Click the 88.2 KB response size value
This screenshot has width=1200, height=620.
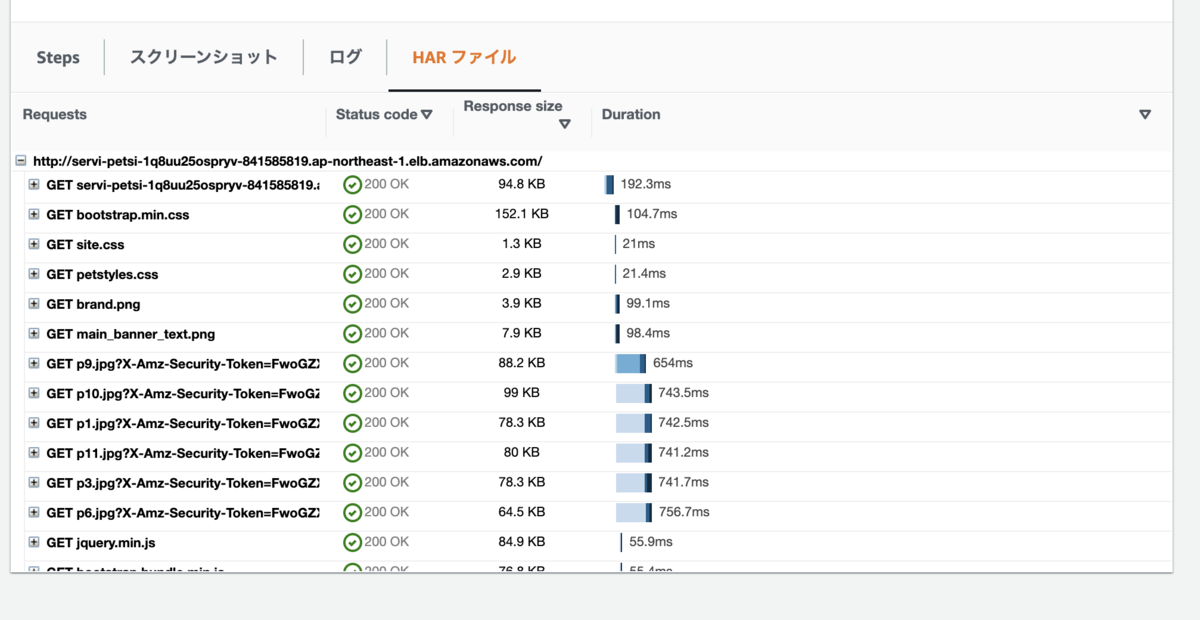pyautogui.click(x=522, y=363)
